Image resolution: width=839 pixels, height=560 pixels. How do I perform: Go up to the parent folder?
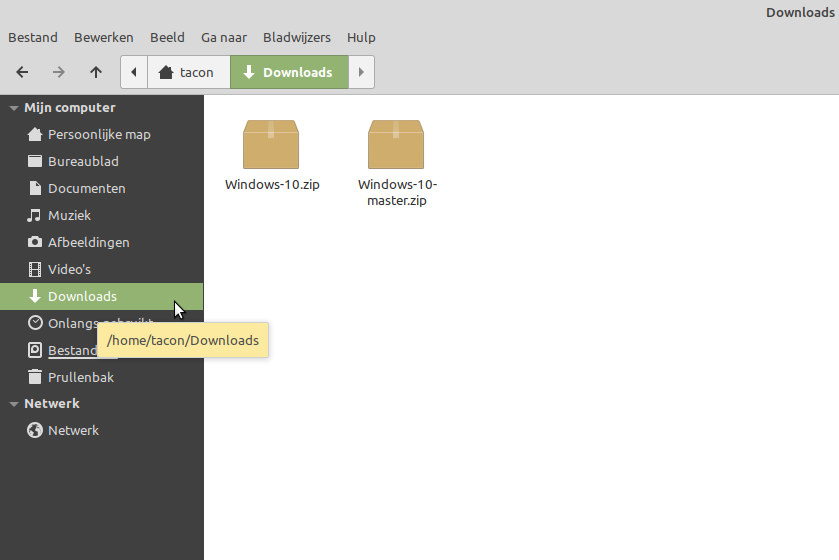point(96,72)
